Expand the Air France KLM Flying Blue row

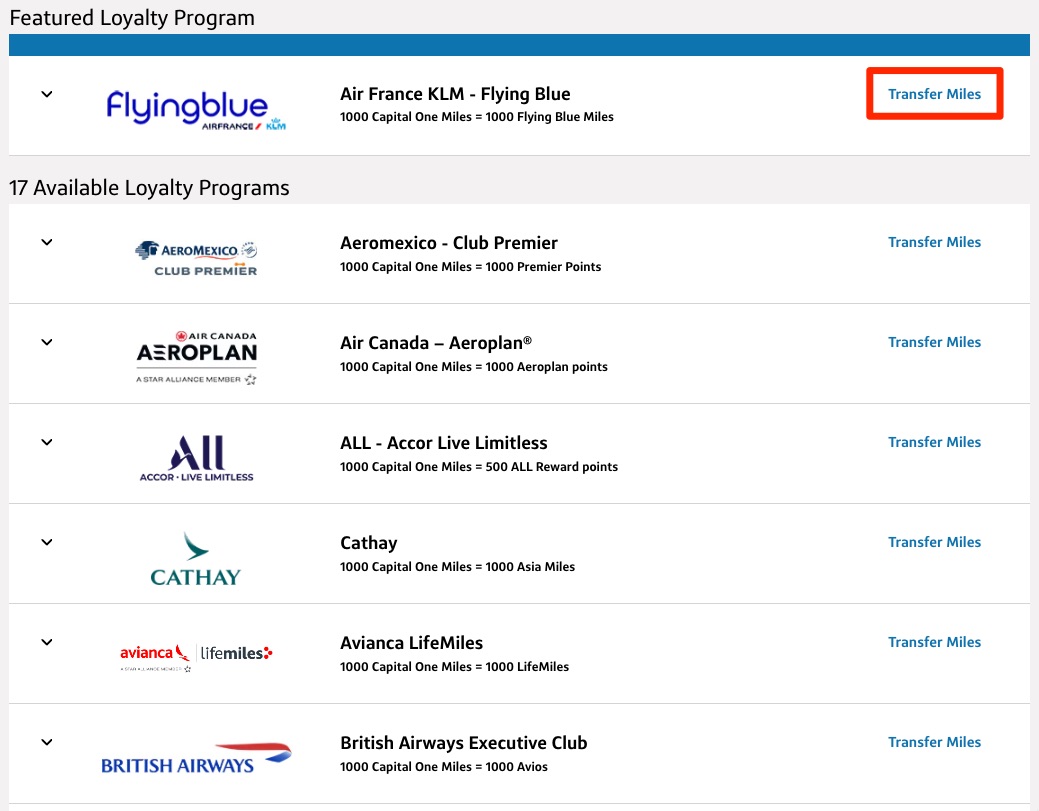(46, 93)
